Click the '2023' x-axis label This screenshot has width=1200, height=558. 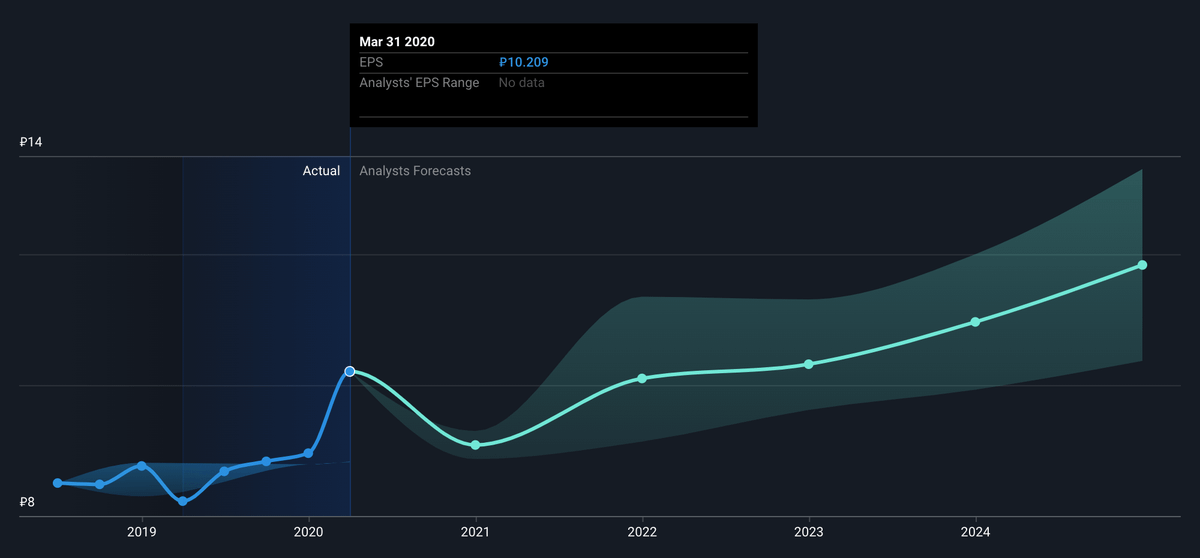click(x=809, y=531)
